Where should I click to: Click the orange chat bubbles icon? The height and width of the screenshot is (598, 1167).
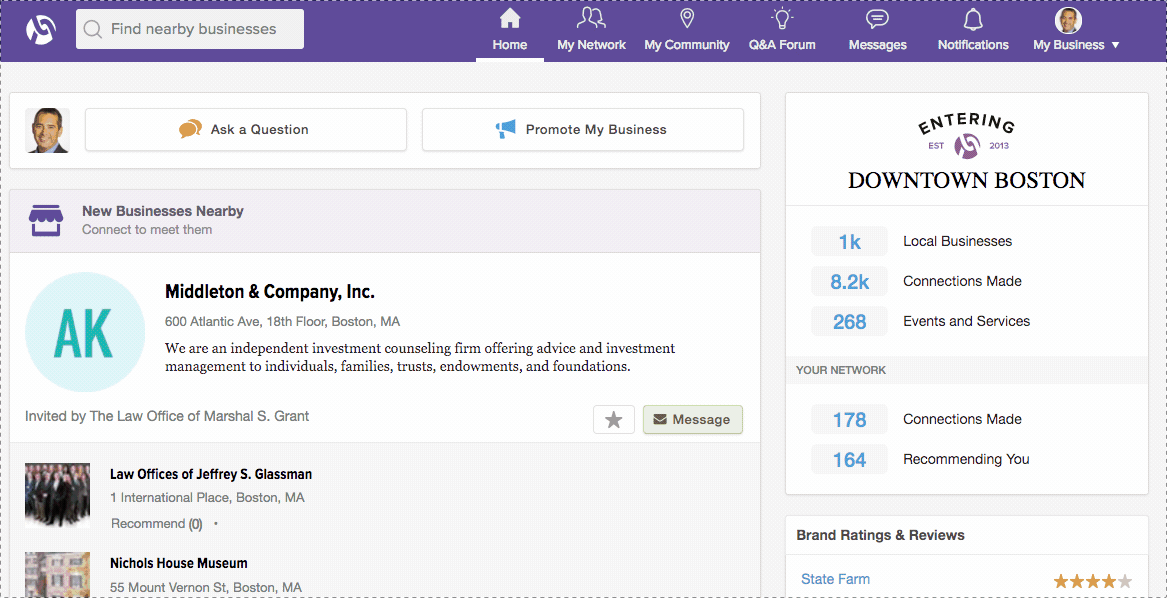[191, 129]
